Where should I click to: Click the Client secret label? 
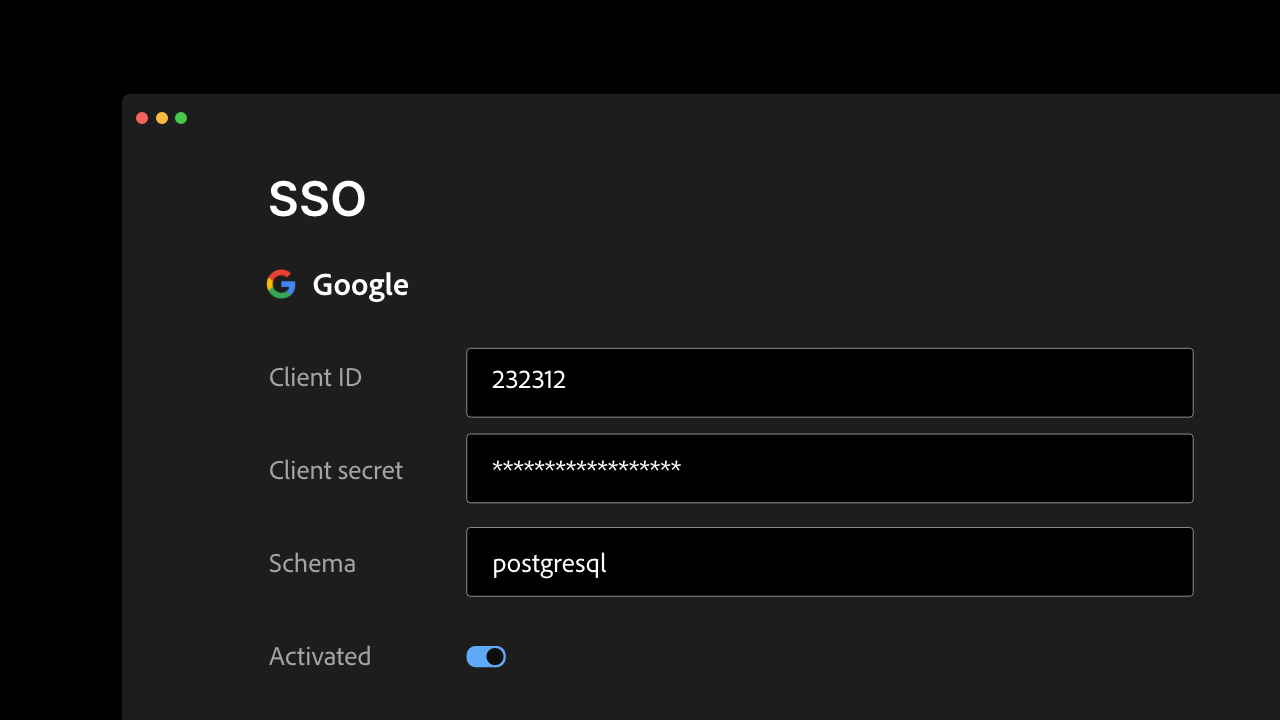click(335, 471)
